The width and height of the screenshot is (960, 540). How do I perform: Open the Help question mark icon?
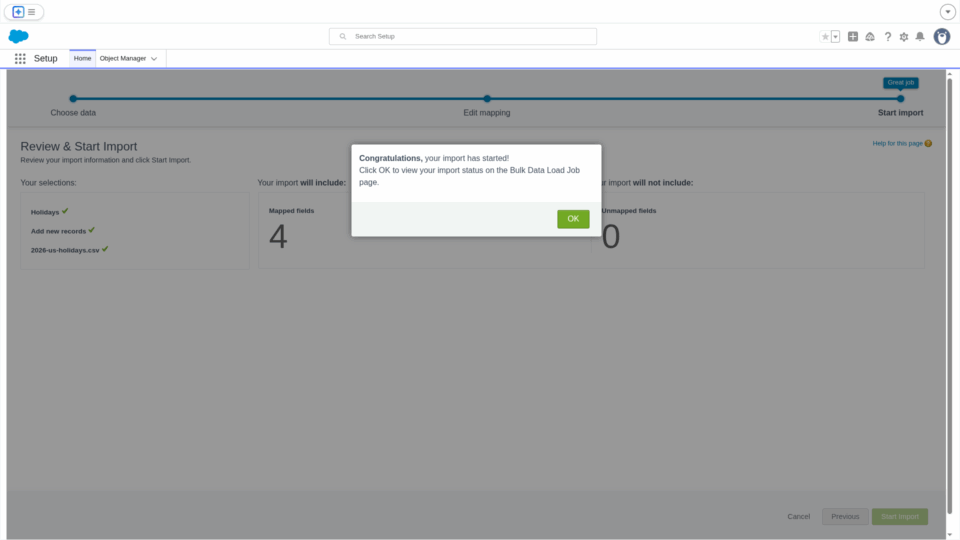point(887,37)
